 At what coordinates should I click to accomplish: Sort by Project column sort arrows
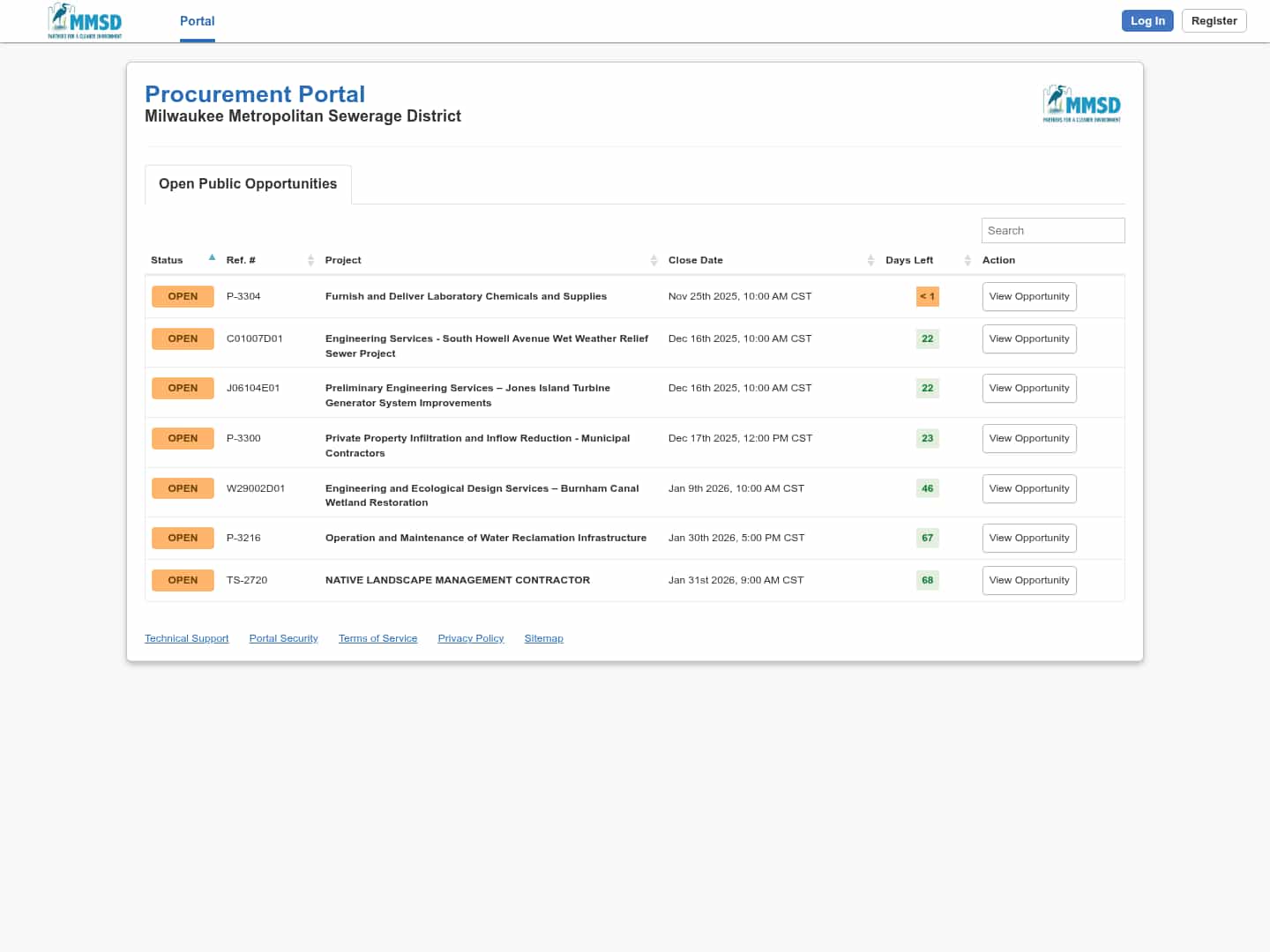coord(654,260)
